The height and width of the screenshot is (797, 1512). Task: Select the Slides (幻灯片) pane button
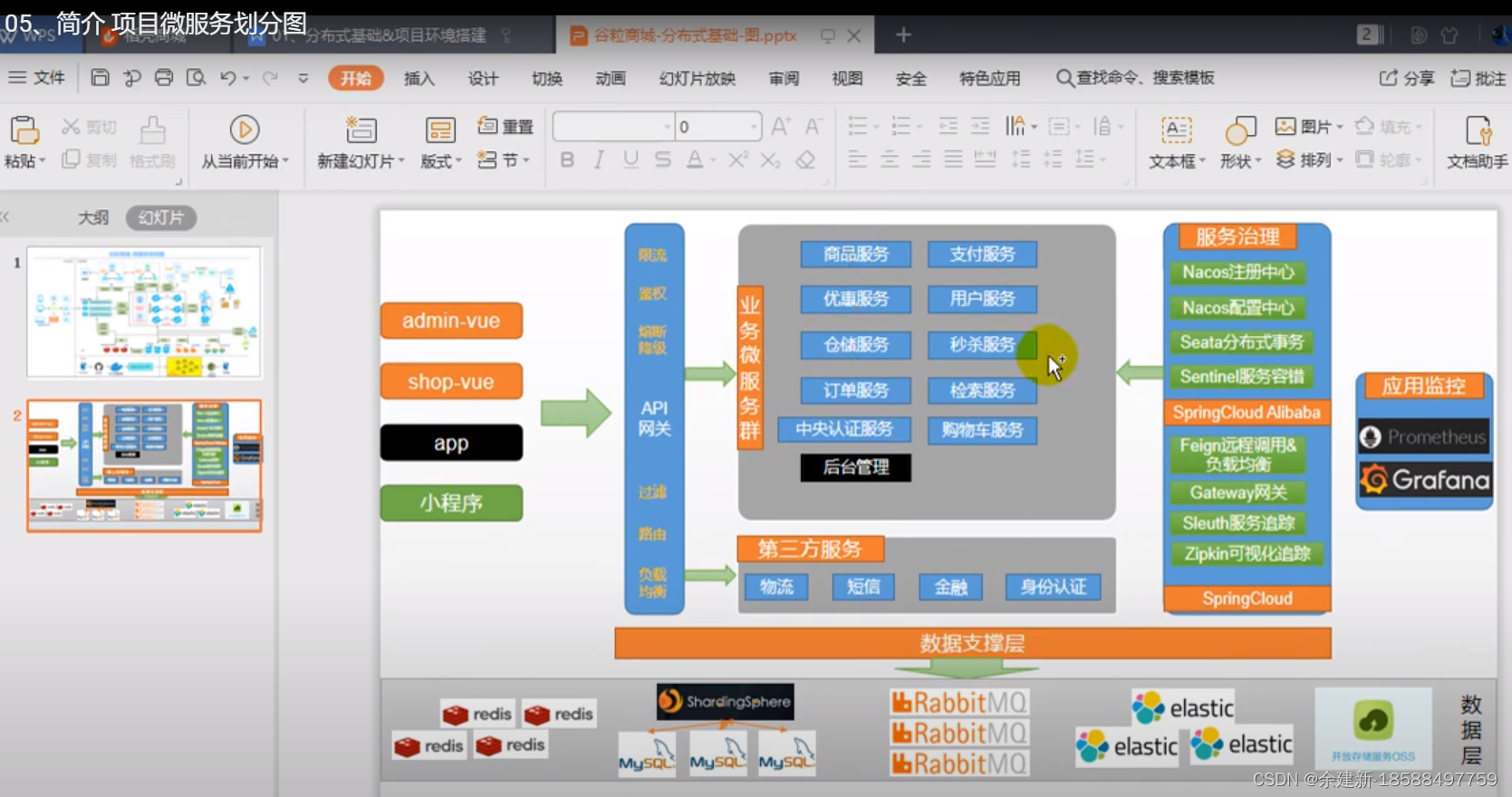[161, 217]
